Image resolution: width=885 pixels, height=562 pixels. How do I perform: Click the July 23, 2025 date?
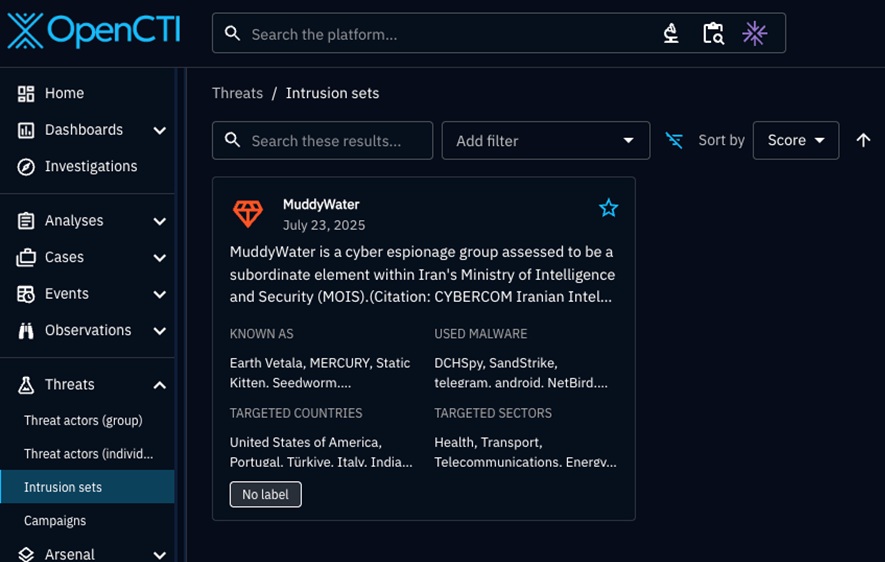[x=324, y=225]
